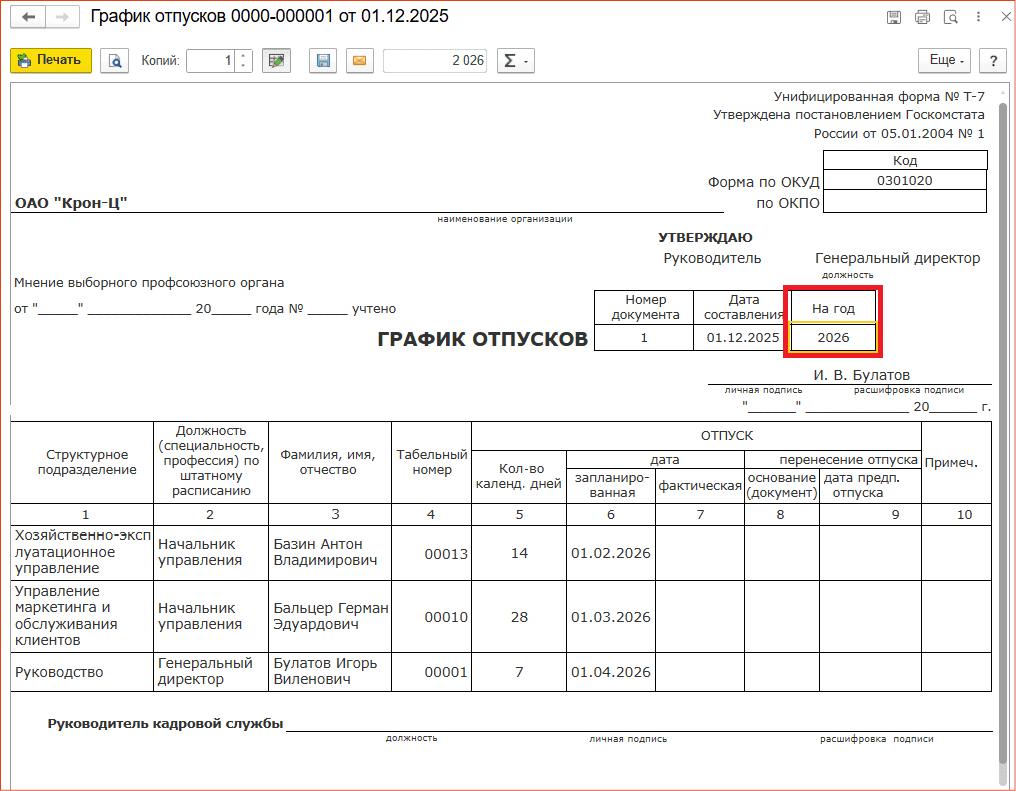Click the vertical scrollbar of the report
This screenshot has height=791, width=1016.
click(x=1003, y=400)
